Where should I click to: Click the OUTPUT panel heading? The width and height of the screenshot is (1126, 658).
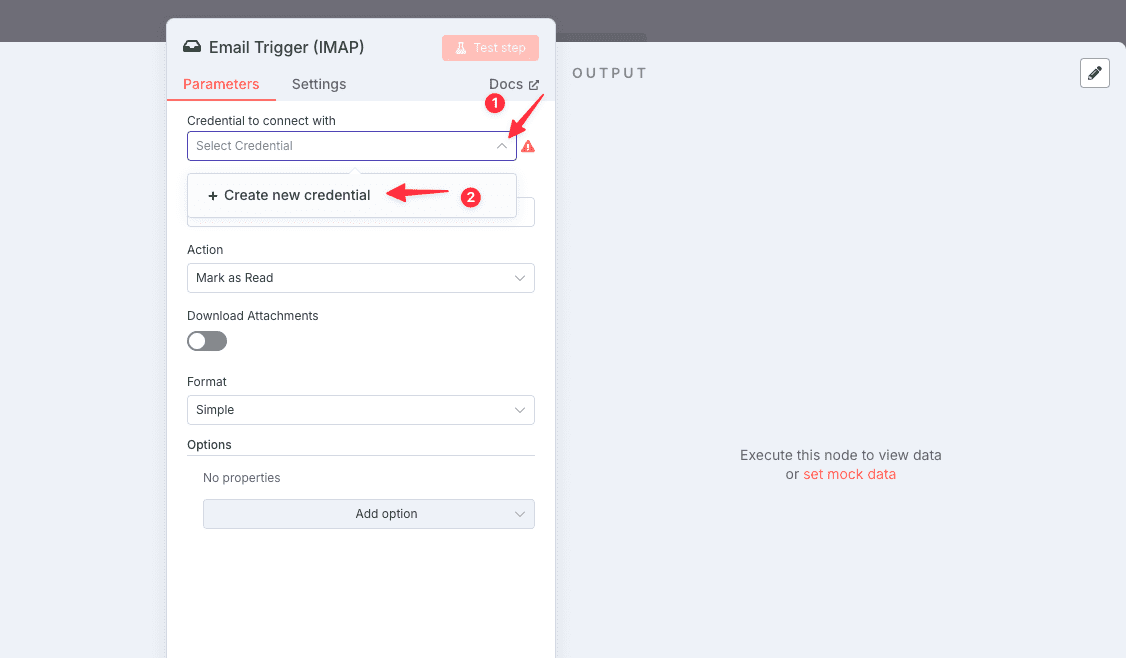coord(609,73)
